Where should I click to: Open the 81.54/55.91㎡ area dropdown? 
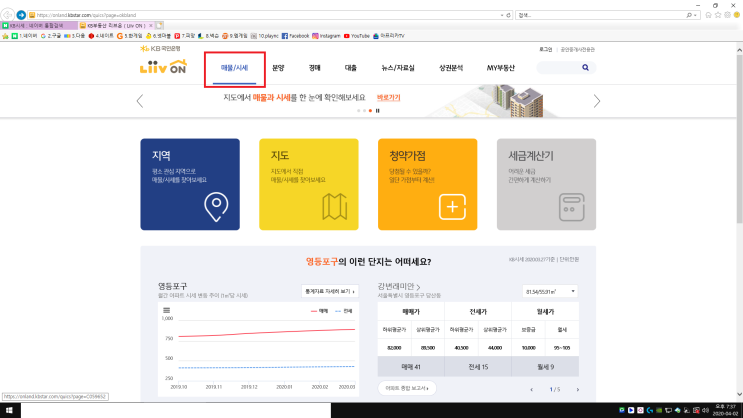[x=550, y=291]
